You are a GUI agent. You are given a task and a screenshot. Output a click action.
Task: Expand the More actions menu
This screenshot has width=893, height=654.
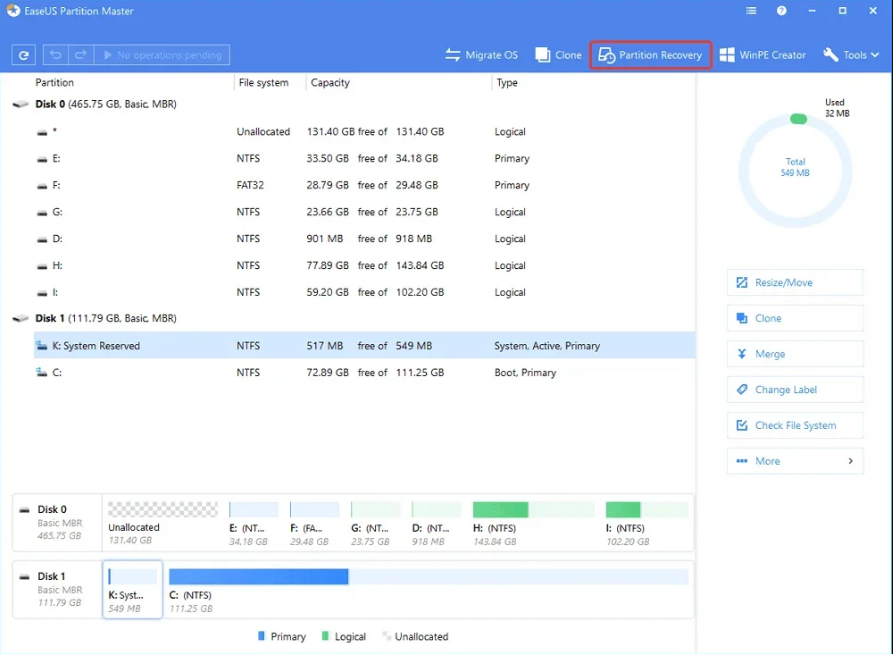pyautogui.click(x=795, y=461)
